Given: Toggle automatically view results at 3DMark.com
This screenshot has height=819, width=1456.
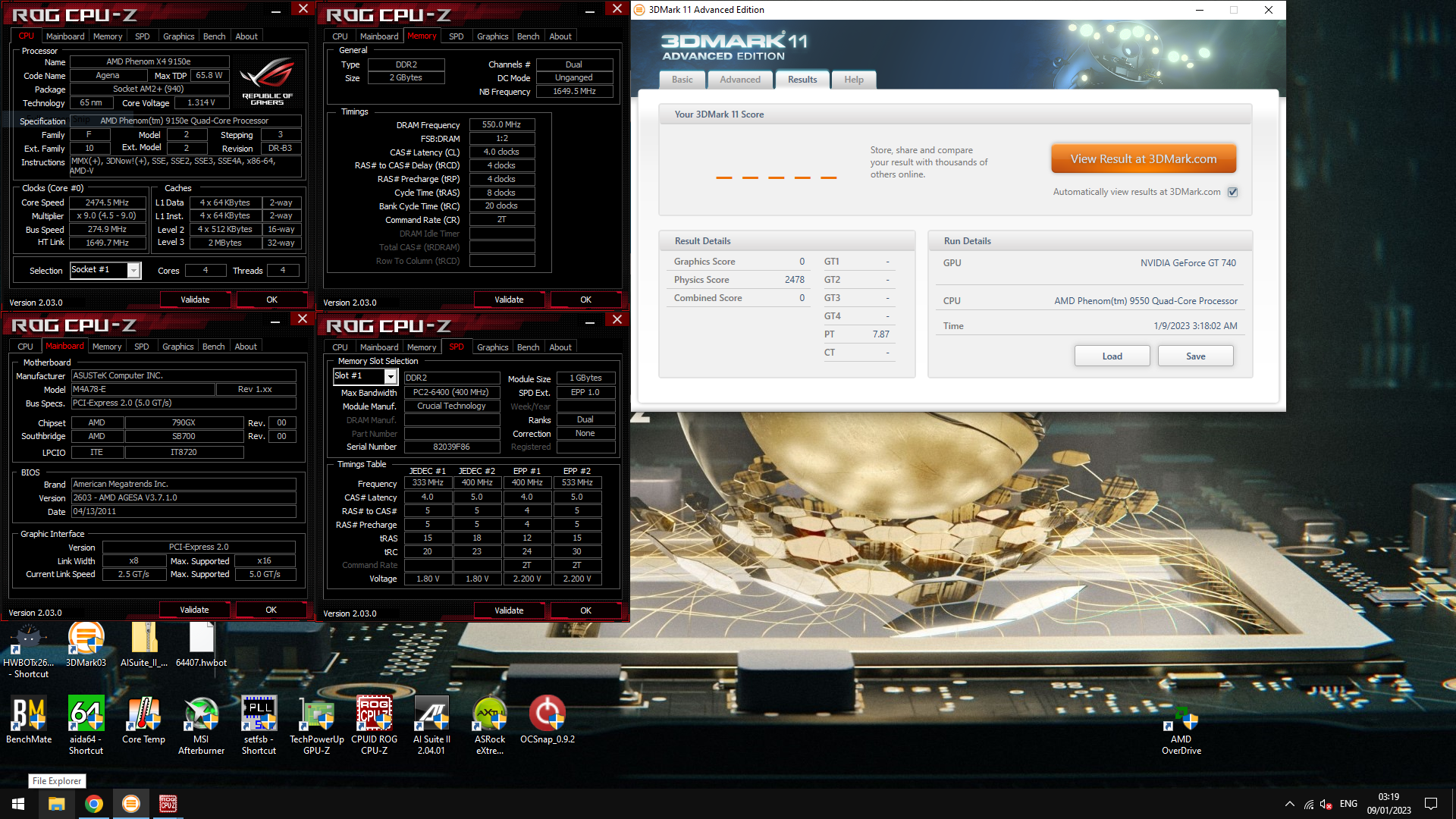Looking at the screenshot, I should click(x=1233, y=192).
